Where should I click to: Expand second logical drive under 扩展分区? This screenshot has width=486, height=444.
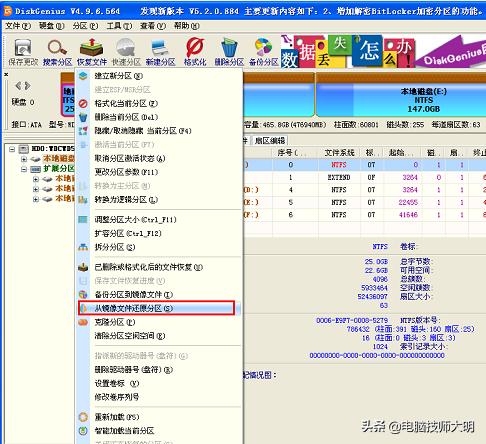click(x=36, y=189)
